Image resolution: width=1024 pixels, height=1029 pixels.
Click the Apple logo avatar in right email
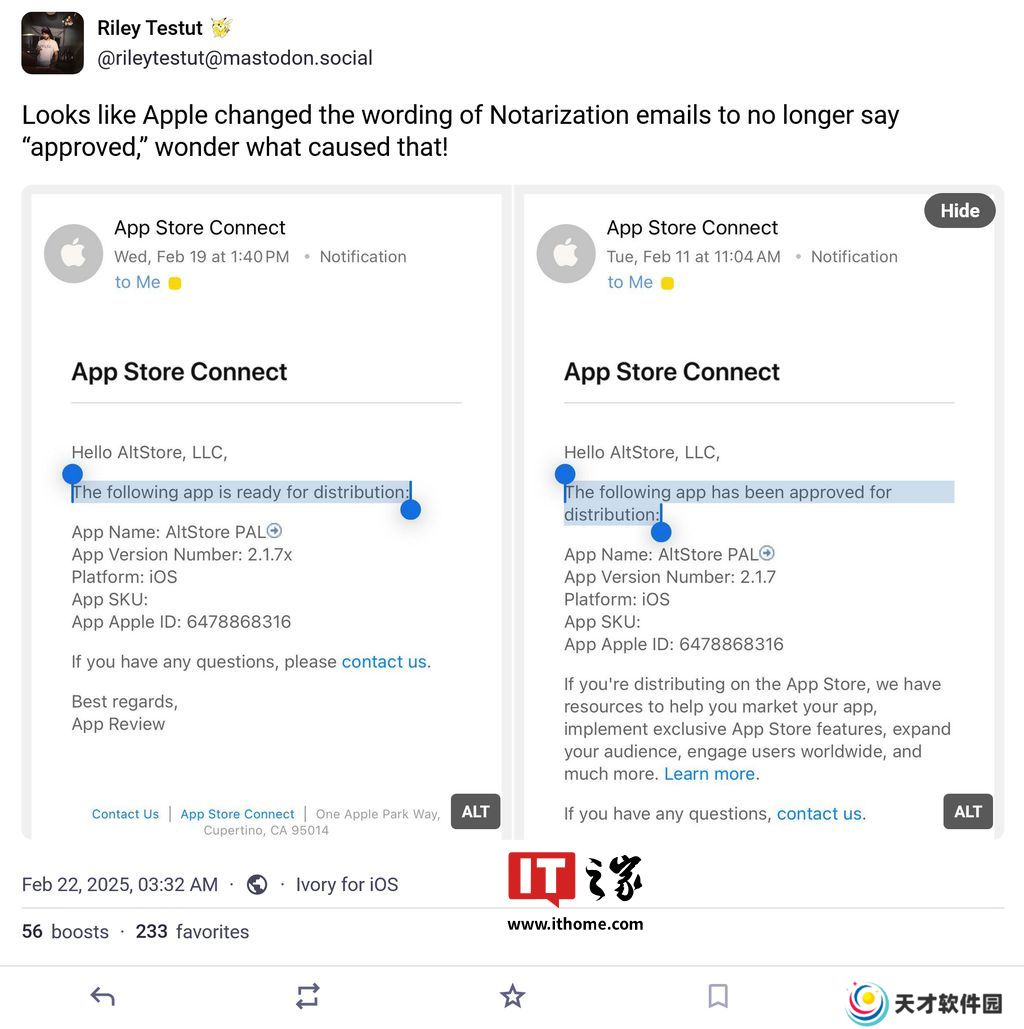[566, 253]
